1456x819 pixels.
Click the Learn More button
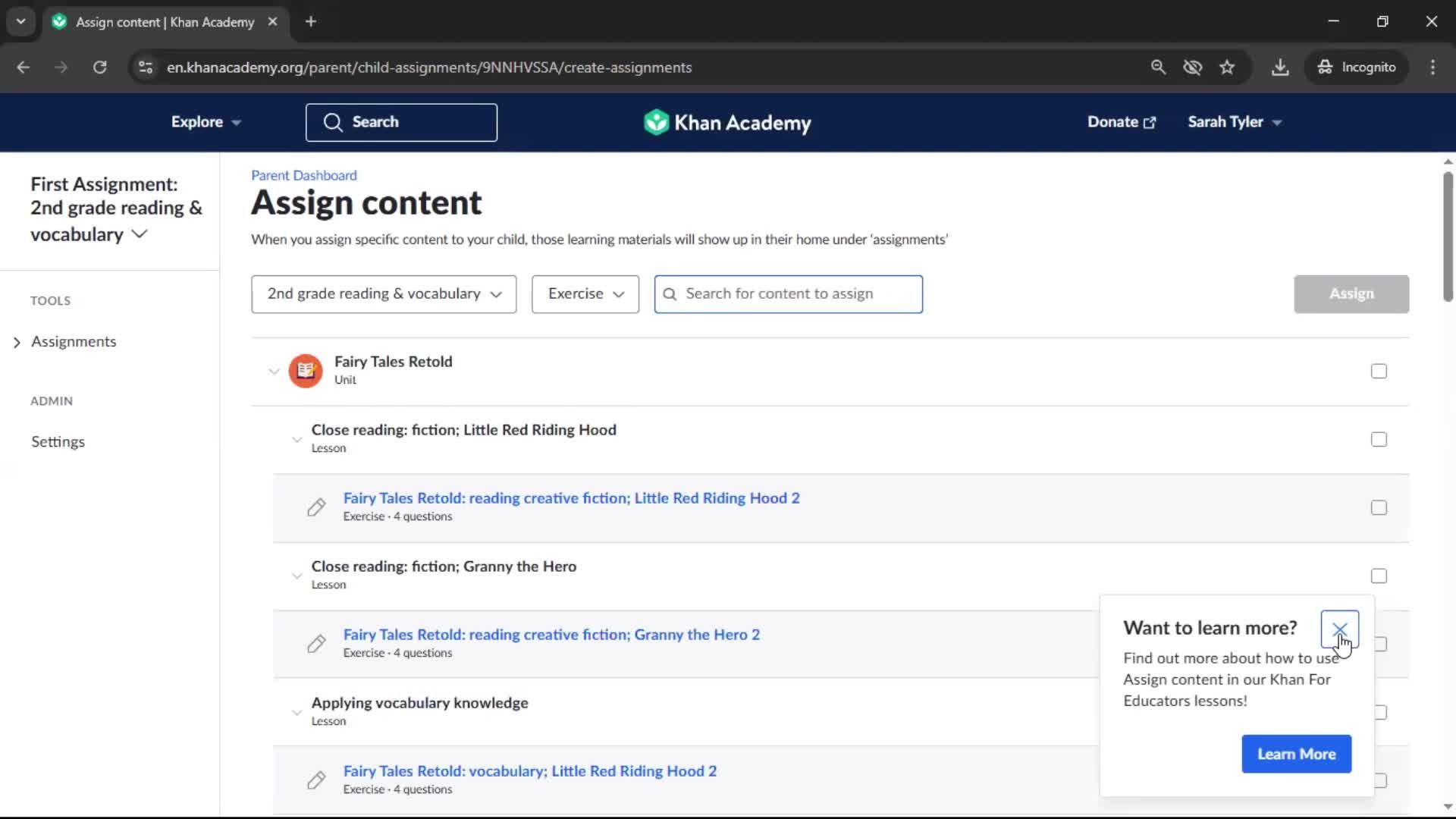[1296, 755]
